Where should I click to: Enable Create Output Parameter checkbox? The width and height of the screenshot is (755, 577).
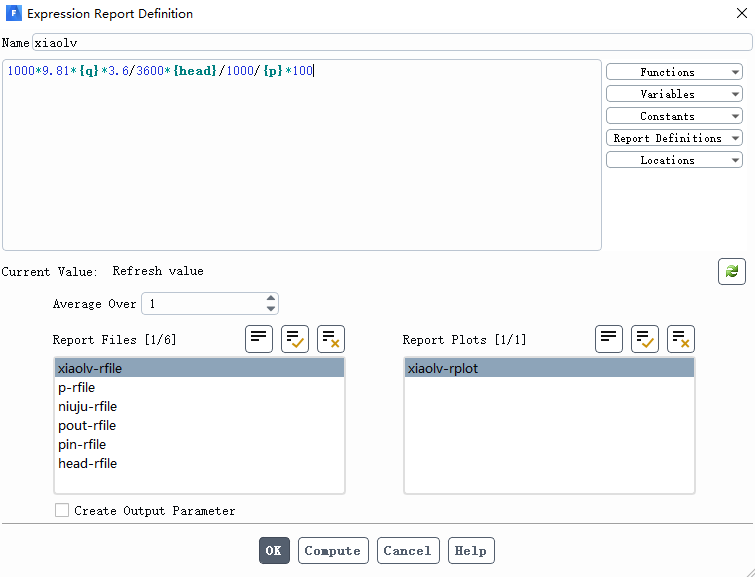pyautogui.click(x=62, y=510)
